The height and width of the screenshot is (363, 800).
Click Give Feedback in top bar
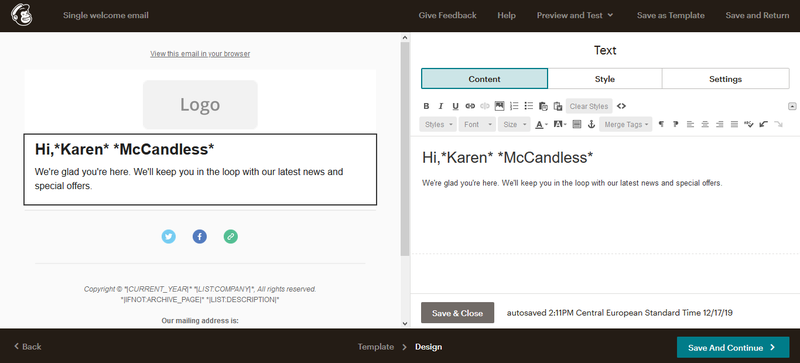click(447, 15)
